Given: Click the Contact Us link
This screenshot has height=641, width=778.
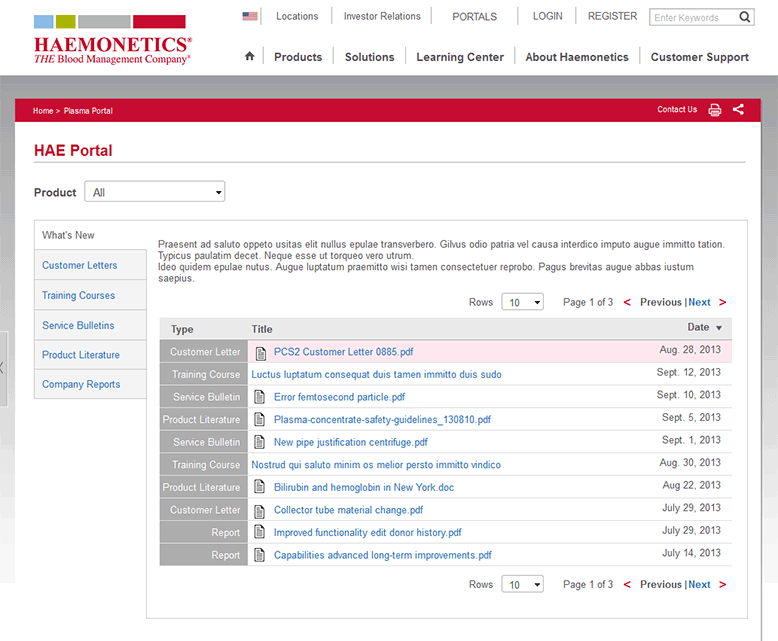Looking at the screenshot, I should click(677, 109).
